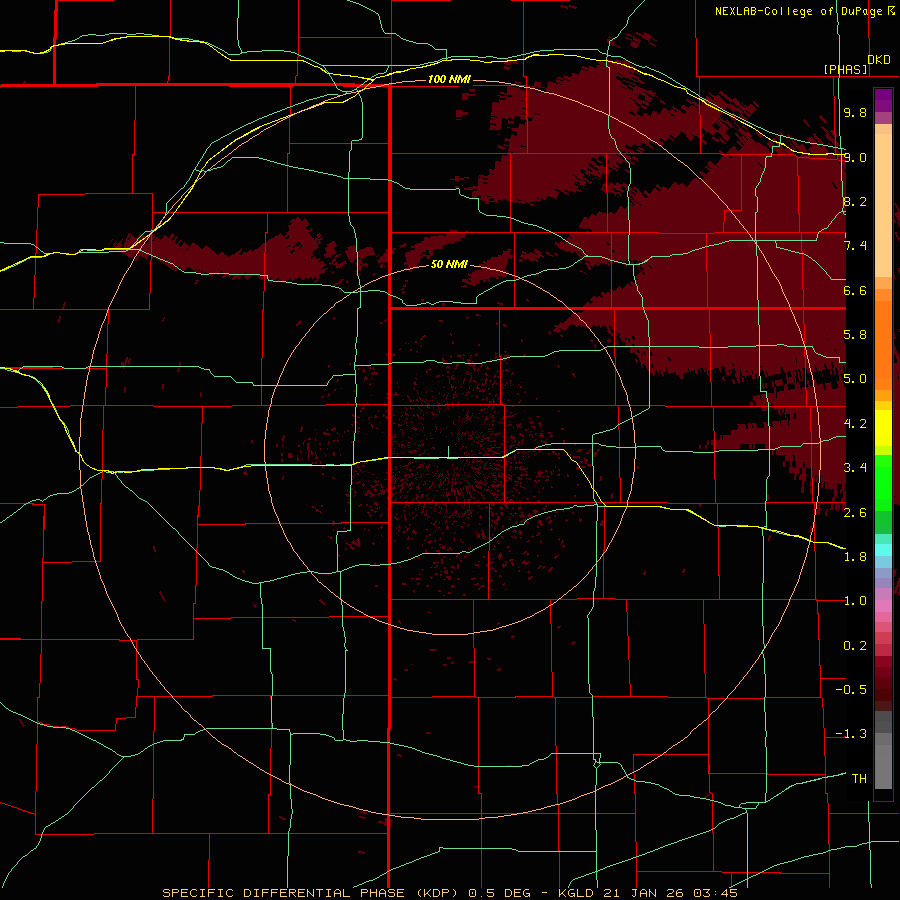Click the -0.5 scale value
Viewport: 900px width, 900px height.
point(851,690)
